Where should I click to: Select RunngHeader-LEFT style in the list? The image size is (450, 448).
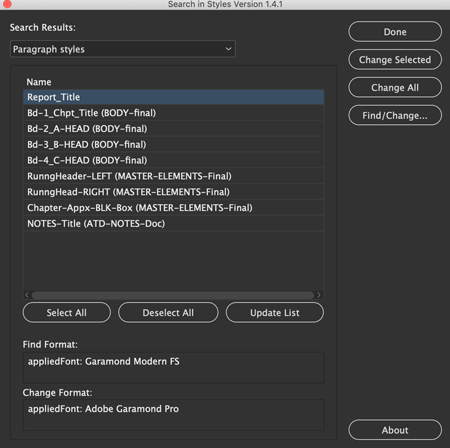point(174,176)
